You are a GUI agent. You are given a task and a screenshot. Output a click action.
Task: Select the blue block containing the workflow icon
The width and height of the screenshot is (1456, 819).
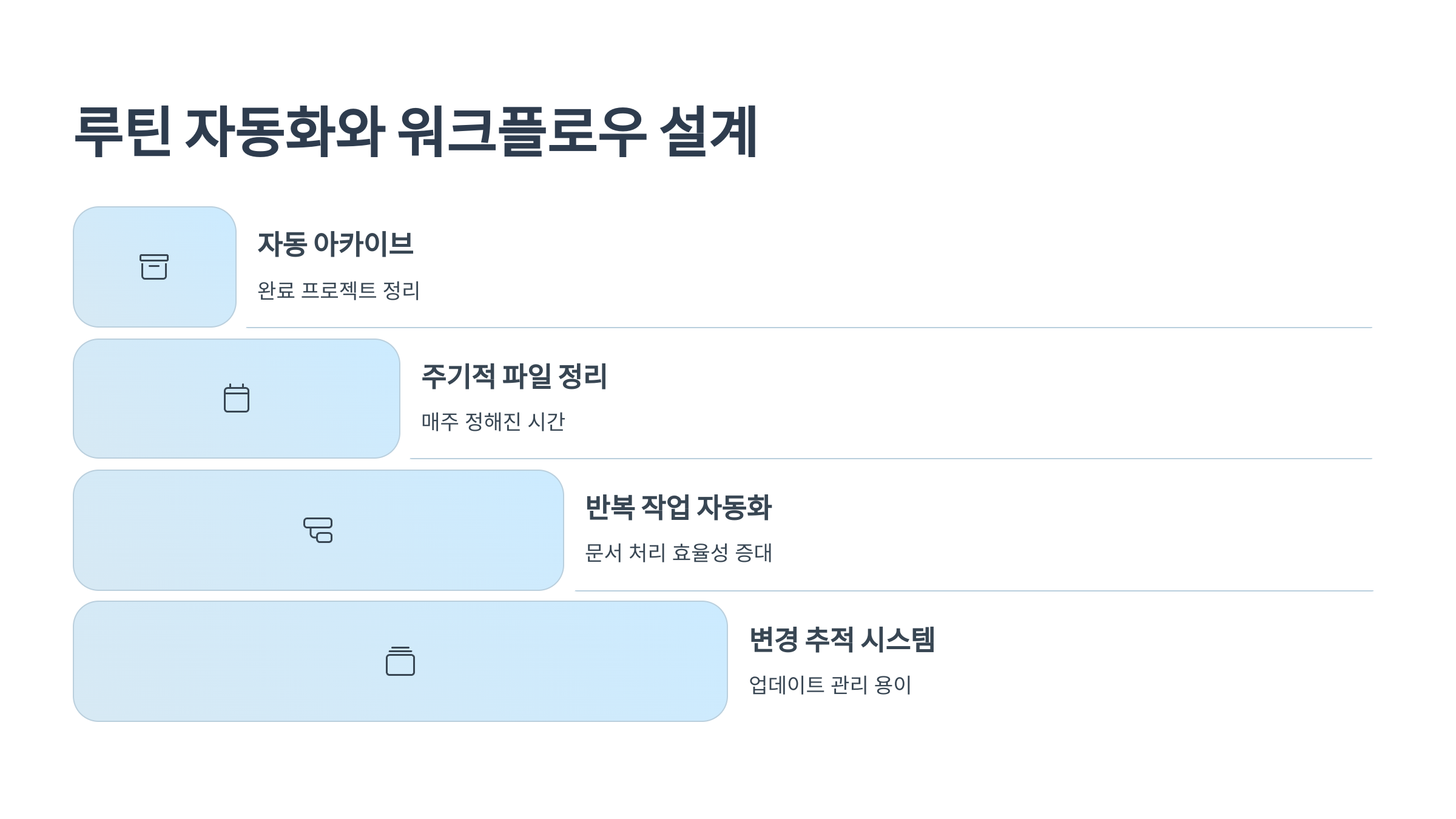pyautogui.click(x=318, y=530)
